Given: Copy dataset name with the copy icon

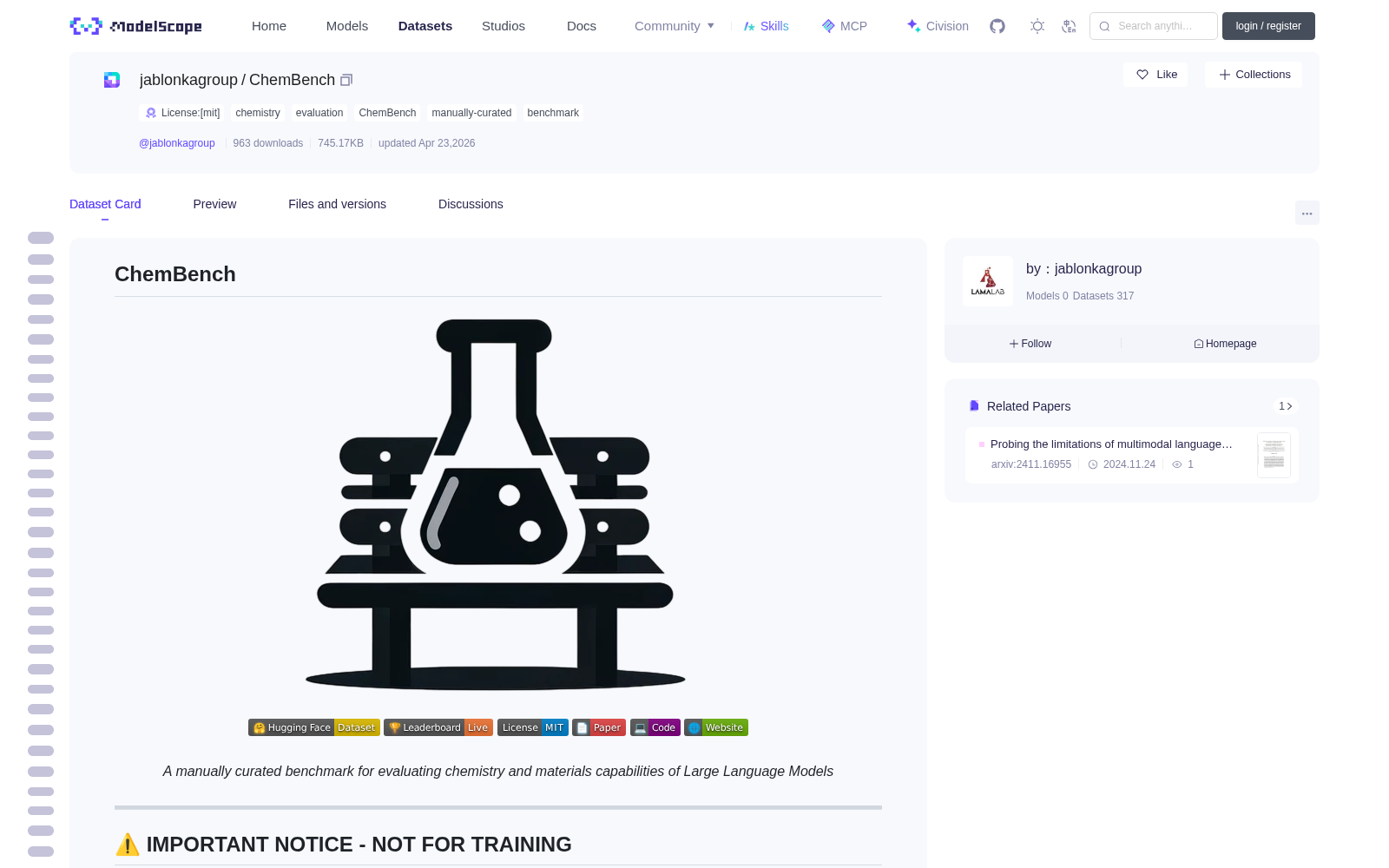Looking at the screenshot, I should 346,80.
